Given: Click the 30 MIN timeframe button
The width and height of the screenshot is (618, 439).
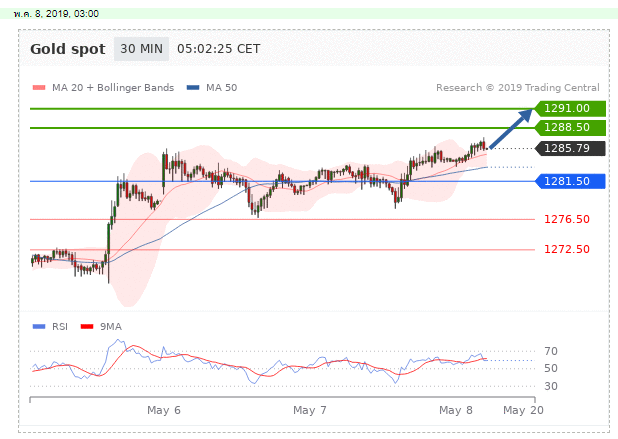Looking at the screenshot, I should [141, 49].
